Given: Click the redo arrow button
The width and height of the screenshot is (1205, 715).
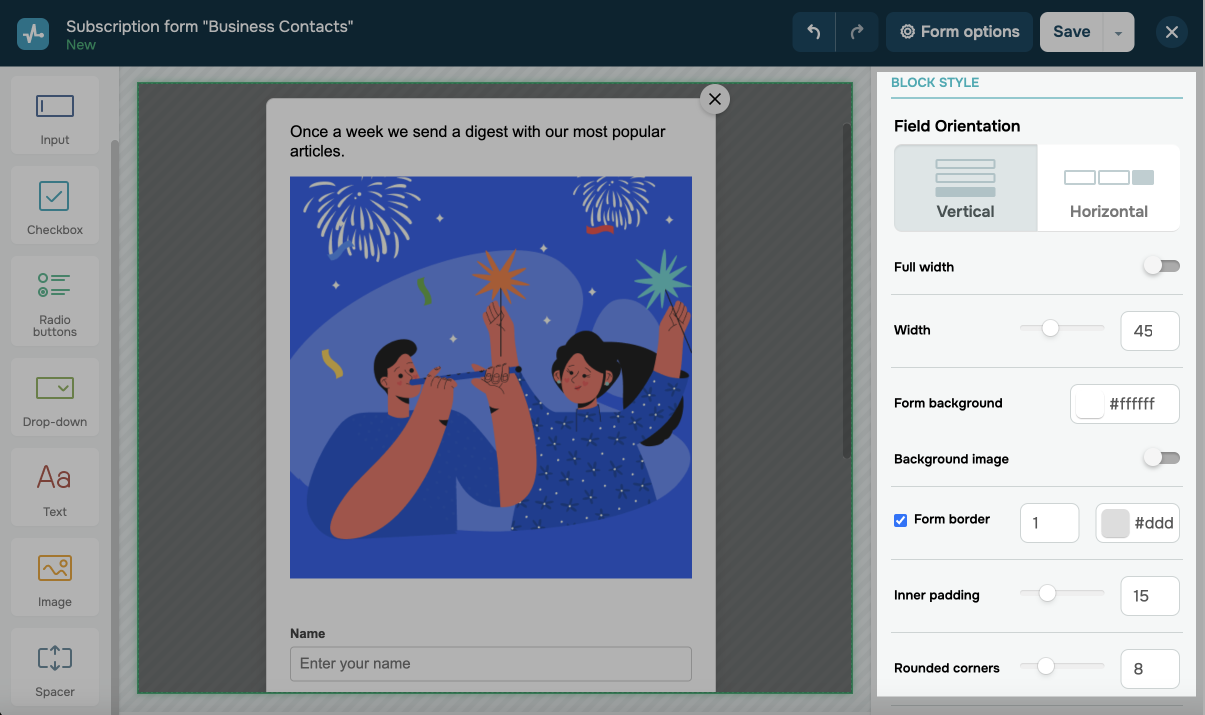Looking at the screenshot, I should coord(857,32).
